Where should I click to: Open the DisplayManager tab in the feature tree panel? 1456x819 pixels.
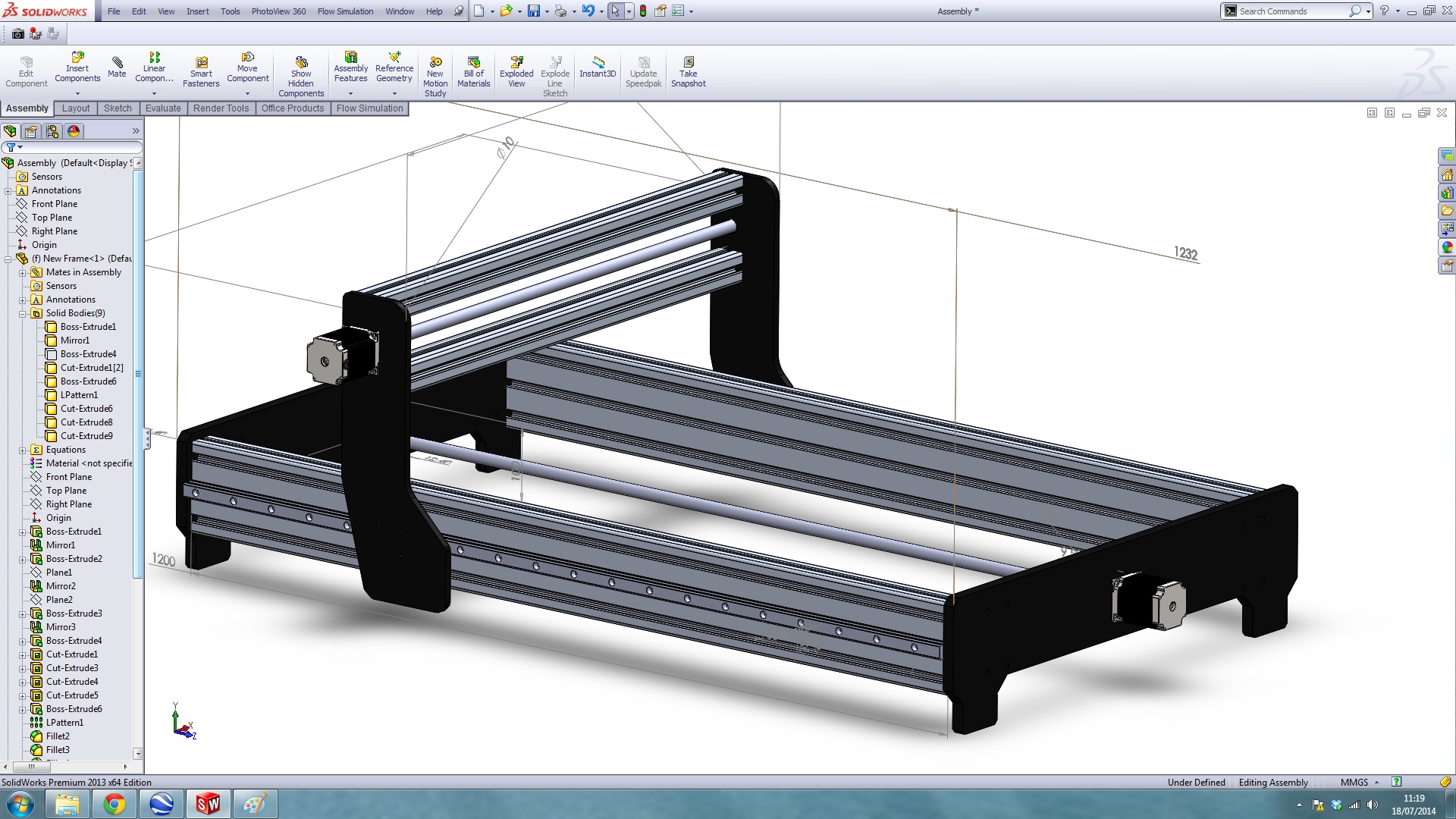click(x=74, y=131)
